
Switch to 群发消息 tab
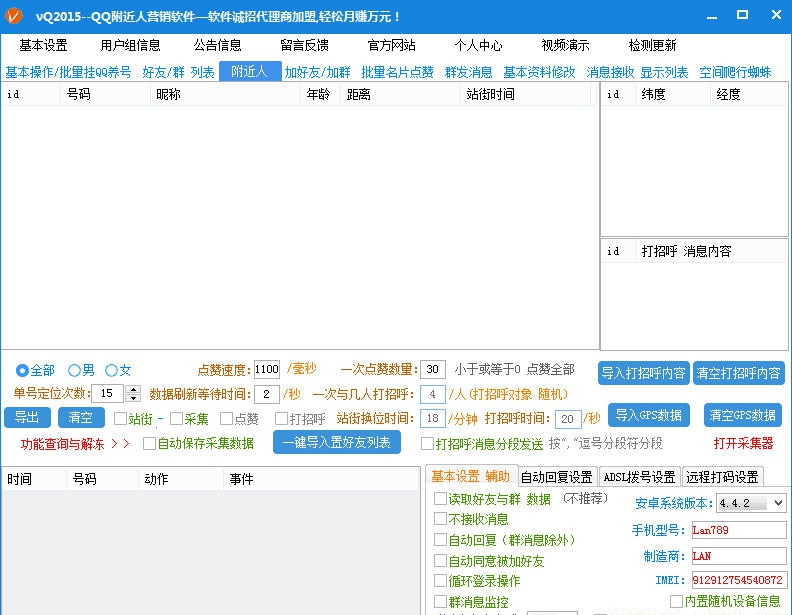pos(468,72)
